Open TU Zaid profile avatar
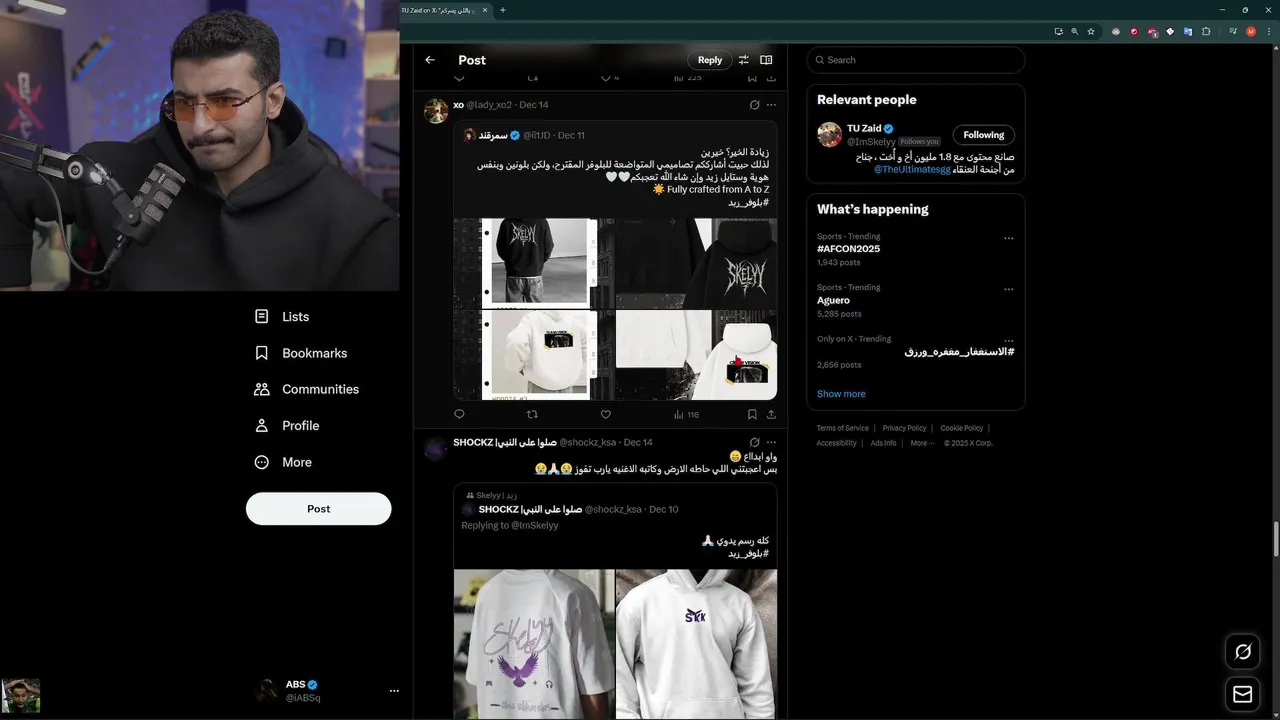This screenshot has height=720, width=1280. click(x=829, y=134)
